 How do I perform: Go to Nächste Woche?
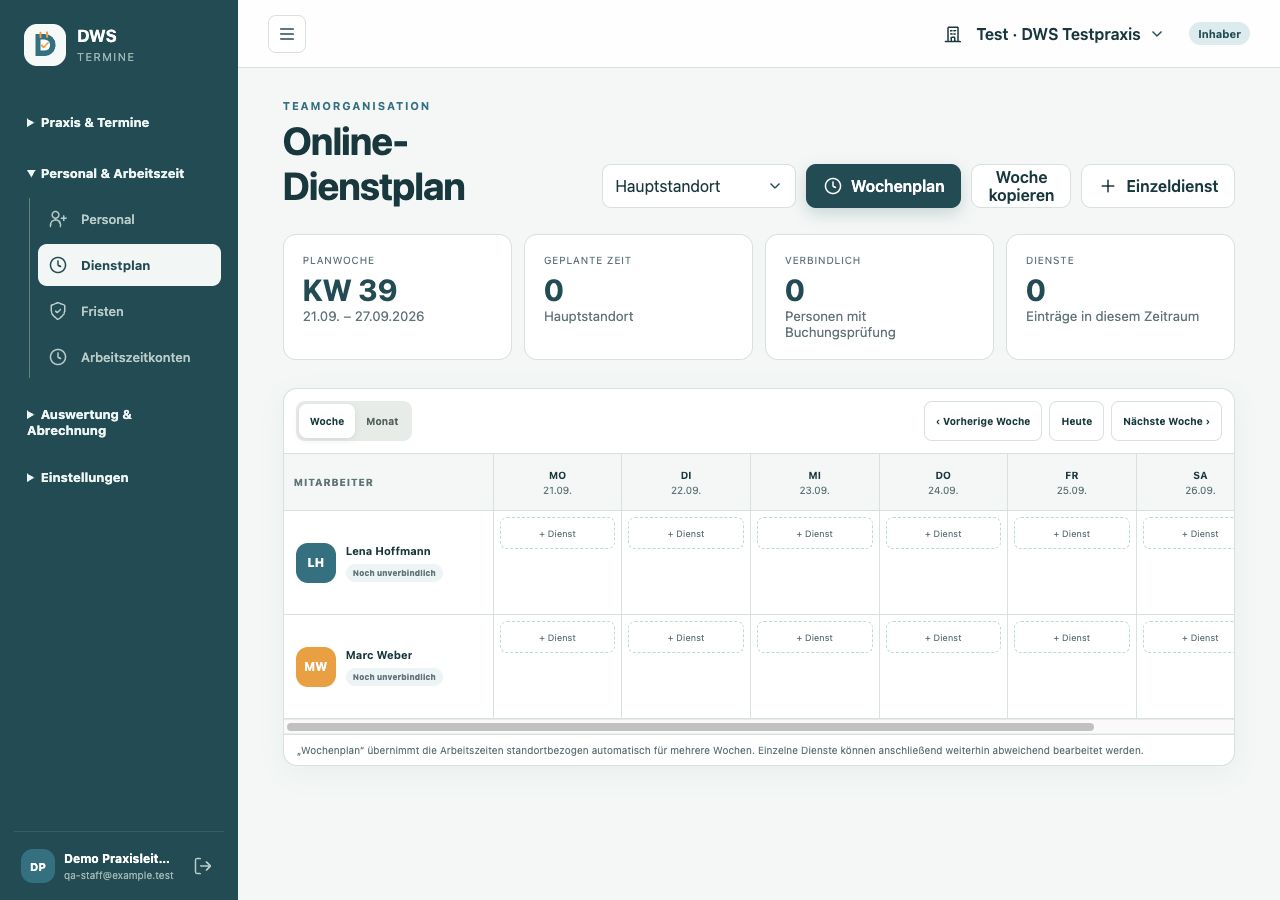point(1166,421)
